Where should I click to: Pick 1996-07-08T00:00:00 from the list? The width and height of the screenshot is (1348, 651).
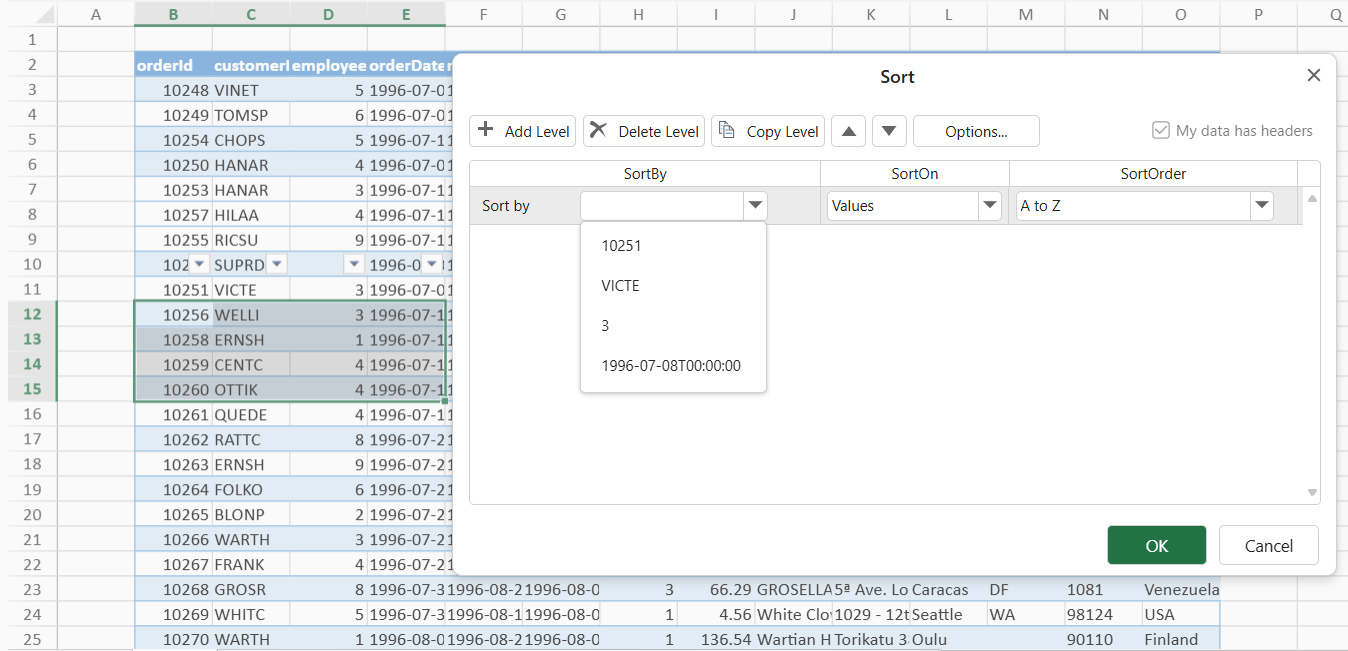(671, 366)
